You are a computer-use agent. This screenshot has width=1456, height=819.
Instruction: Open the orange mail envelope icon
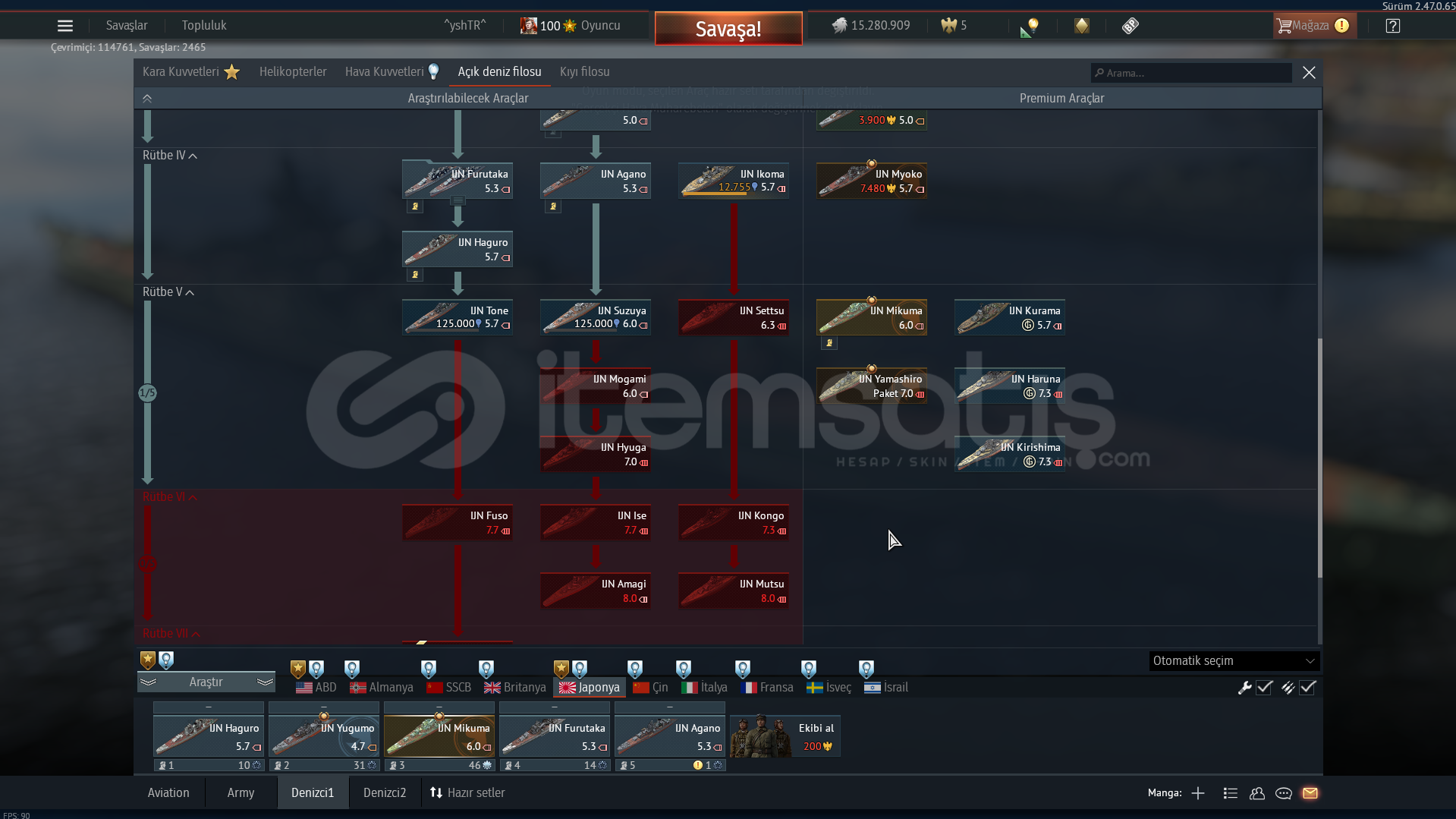click(1310, 793)
